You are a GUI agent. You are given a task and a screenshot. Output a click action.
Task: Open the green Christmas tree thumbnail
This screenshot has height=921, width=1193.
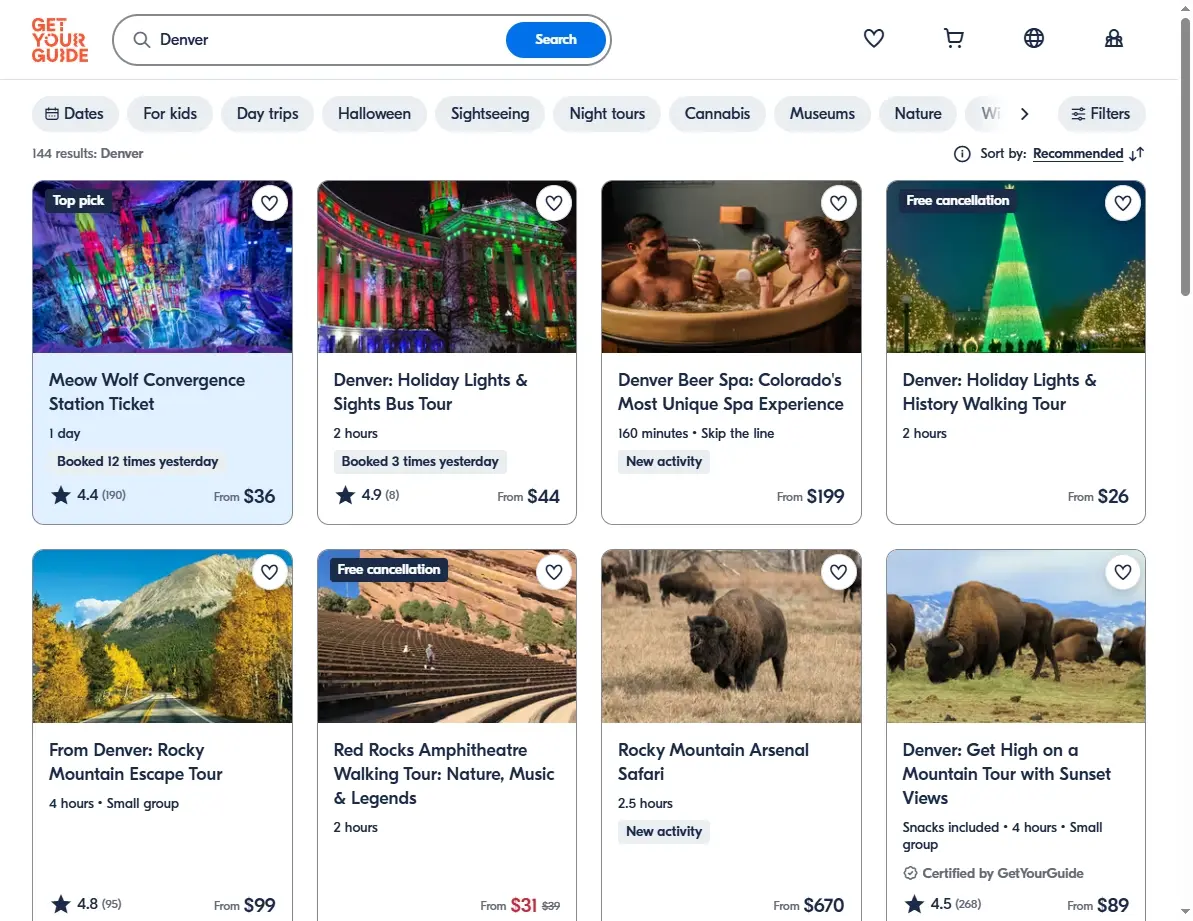click(1016, 267)
